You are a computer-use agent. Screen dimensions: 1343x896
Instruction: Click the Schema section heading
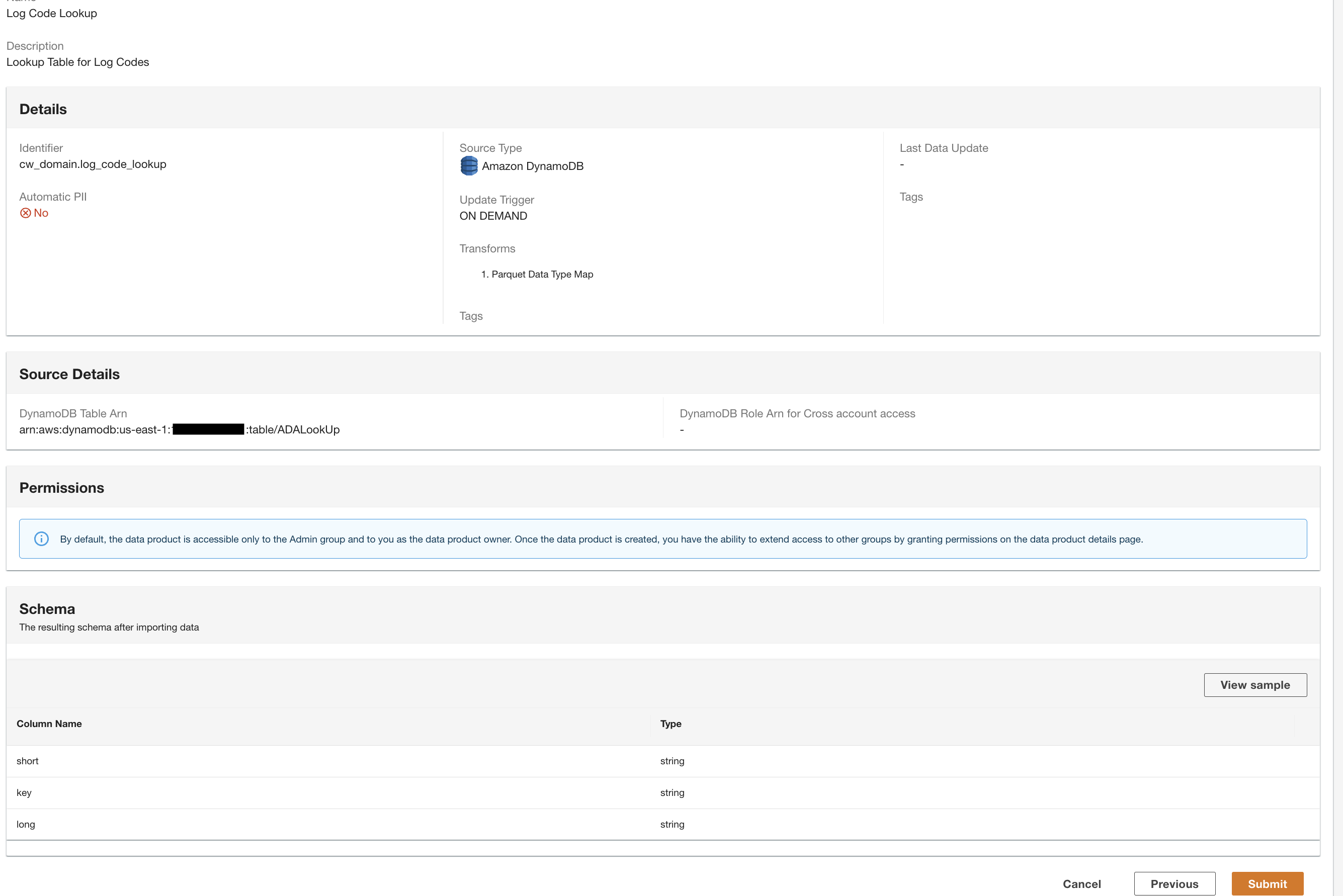(47, 608)
